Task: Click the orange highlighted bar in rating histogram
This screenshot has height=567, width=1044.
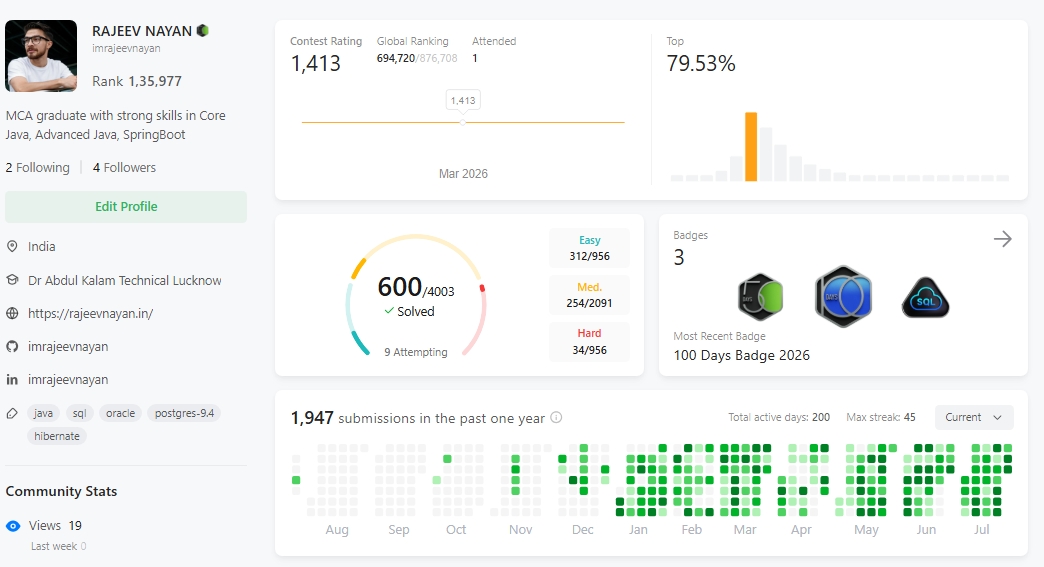Action: (751, 146)
